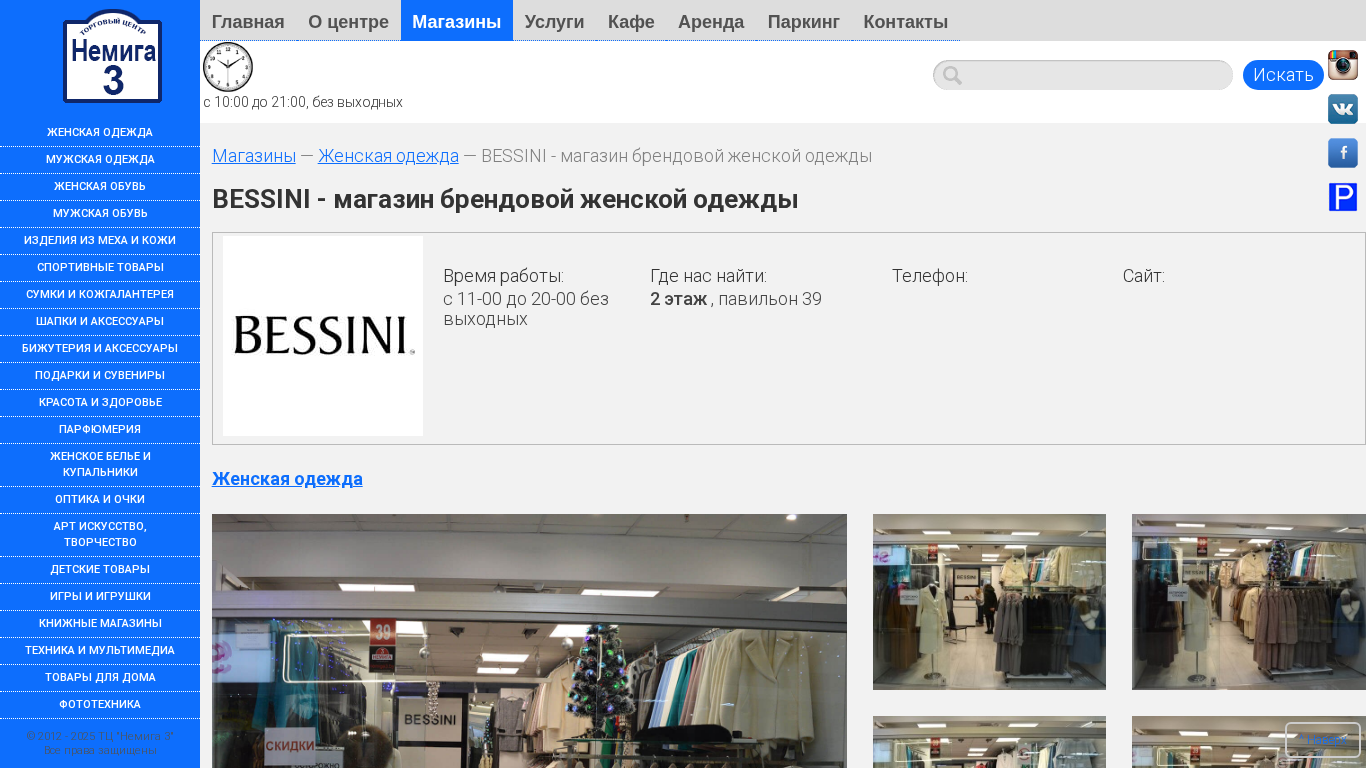Follow the Женская одежда breadcrumb link

388,156
